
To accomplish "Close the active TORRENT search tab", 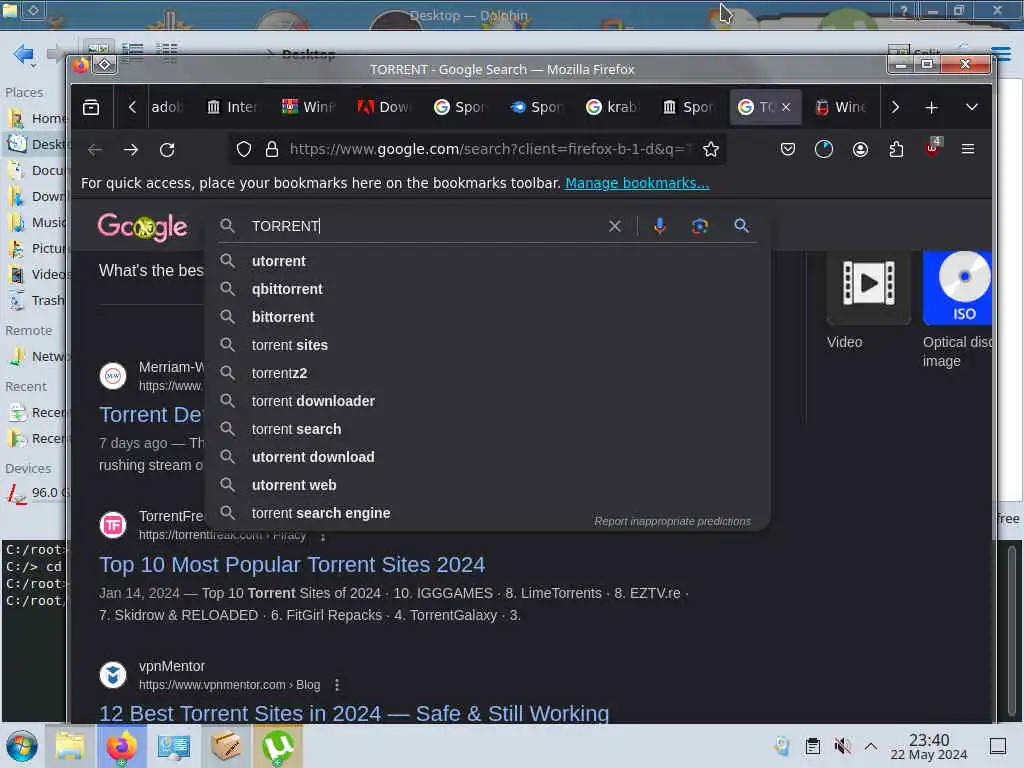I will (786, 107).
